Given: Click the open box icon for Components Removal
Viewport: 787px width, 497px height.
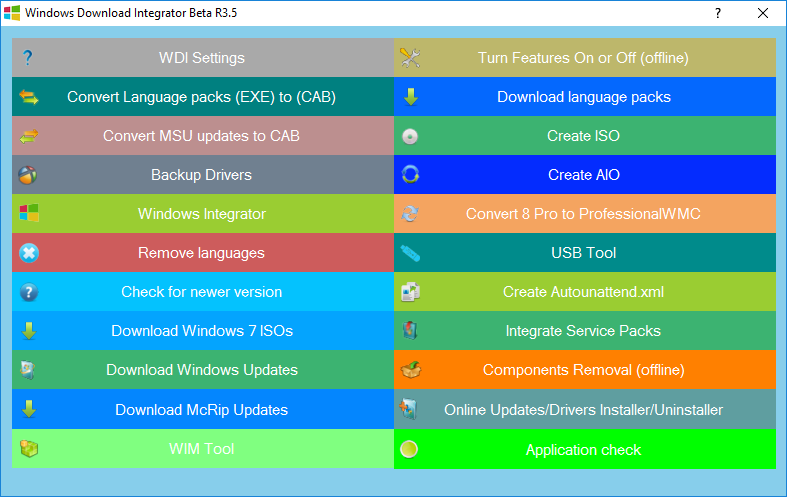Looking at the screenshot, I should click(410, 370).
